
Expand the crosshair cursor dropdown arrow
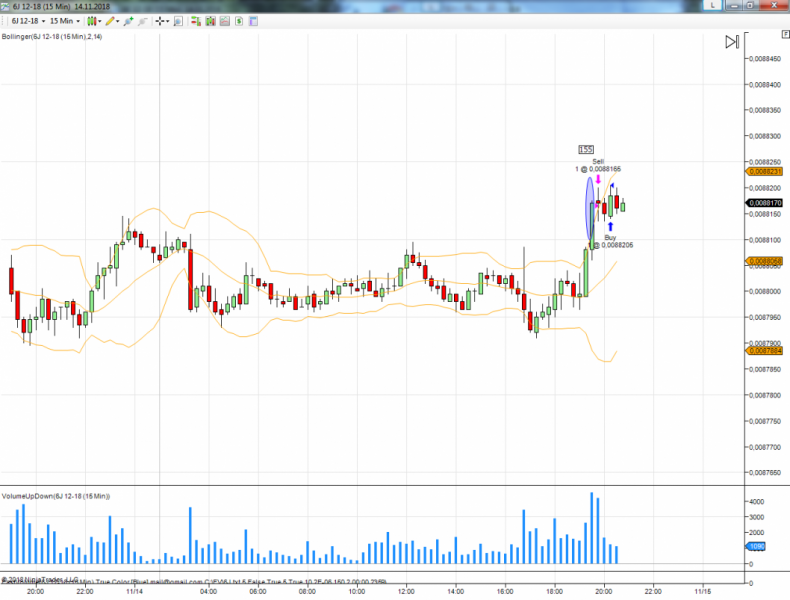tap(168, 21)
